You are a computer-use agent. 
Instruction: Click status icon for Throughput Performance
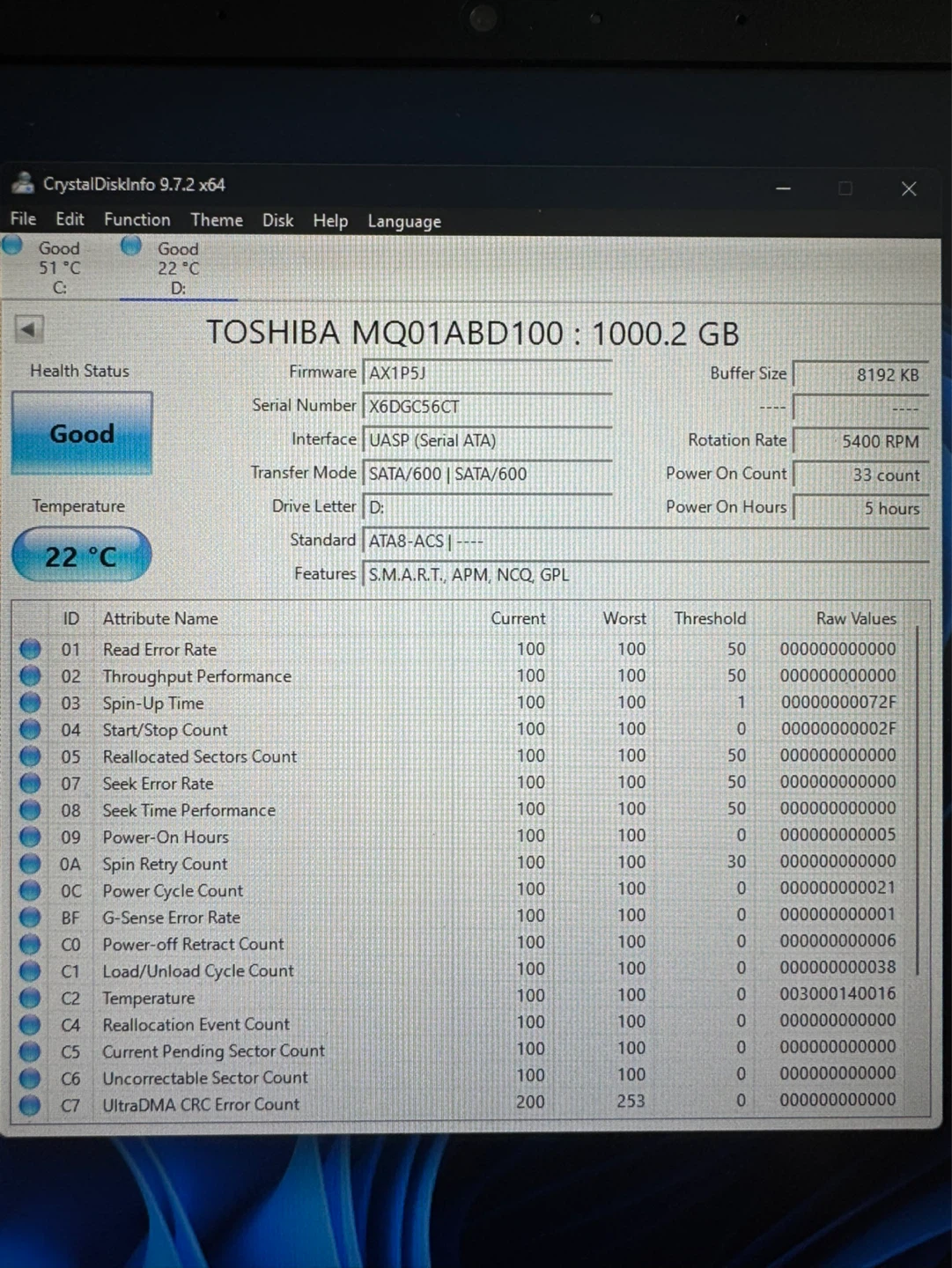tap(30, 675)
